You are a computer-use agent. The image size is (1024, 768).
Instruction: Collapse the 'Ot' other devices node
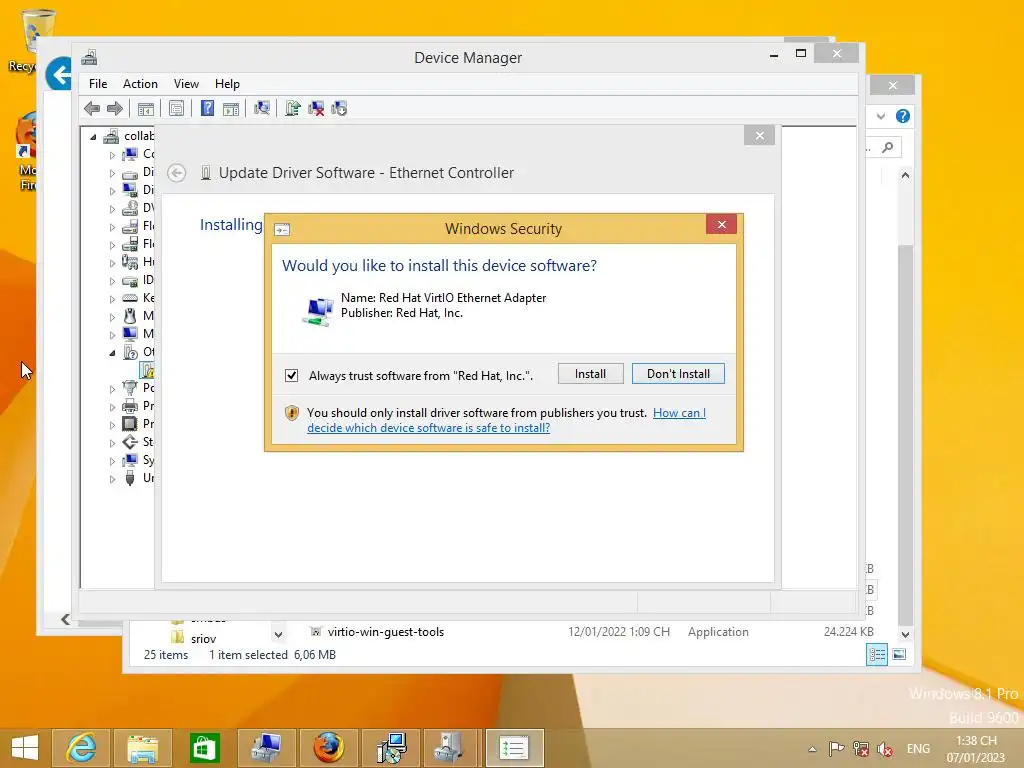(112, 353)
